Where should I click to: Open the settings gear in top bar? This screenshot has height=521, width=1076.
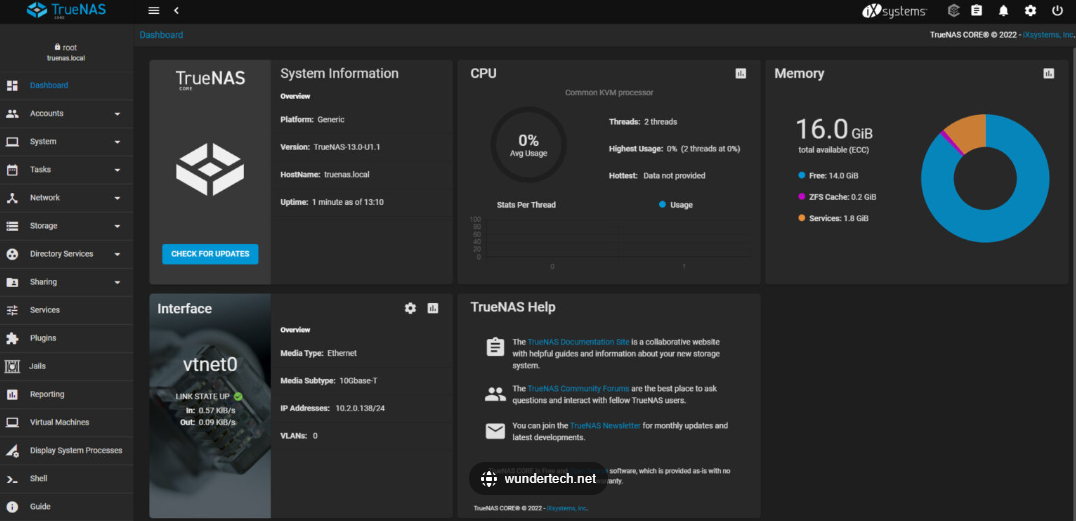click(x=1030, y=11)
